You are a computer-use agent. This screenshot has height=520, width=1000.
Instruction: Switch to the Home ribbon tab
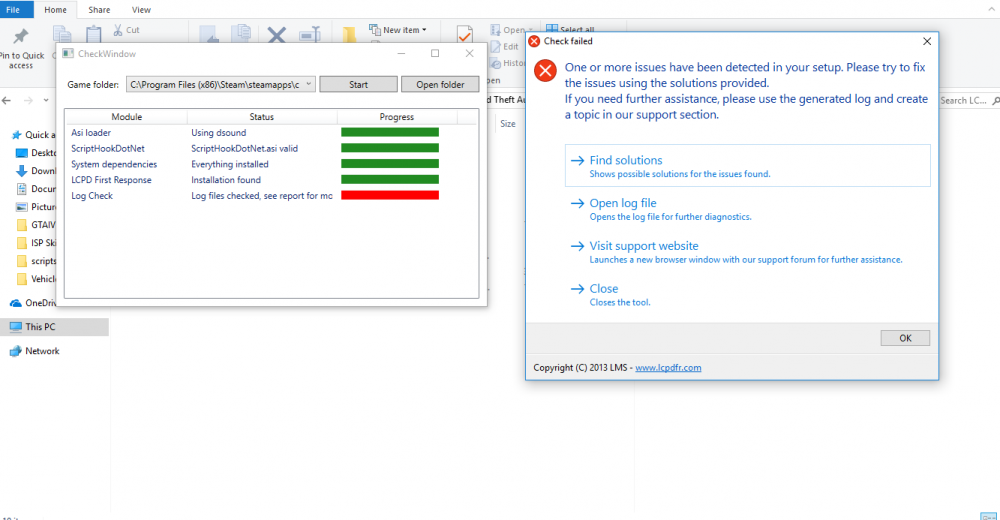pyautogui.click(x=55, y=10)
